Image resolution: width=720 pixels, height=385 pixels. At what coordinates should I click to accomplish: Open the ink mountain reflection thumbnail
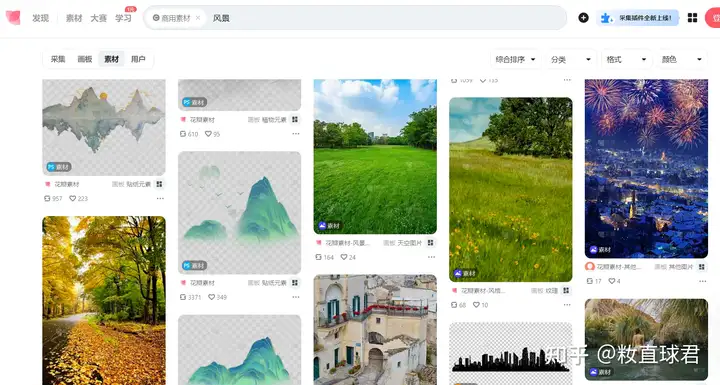[104, 127]
